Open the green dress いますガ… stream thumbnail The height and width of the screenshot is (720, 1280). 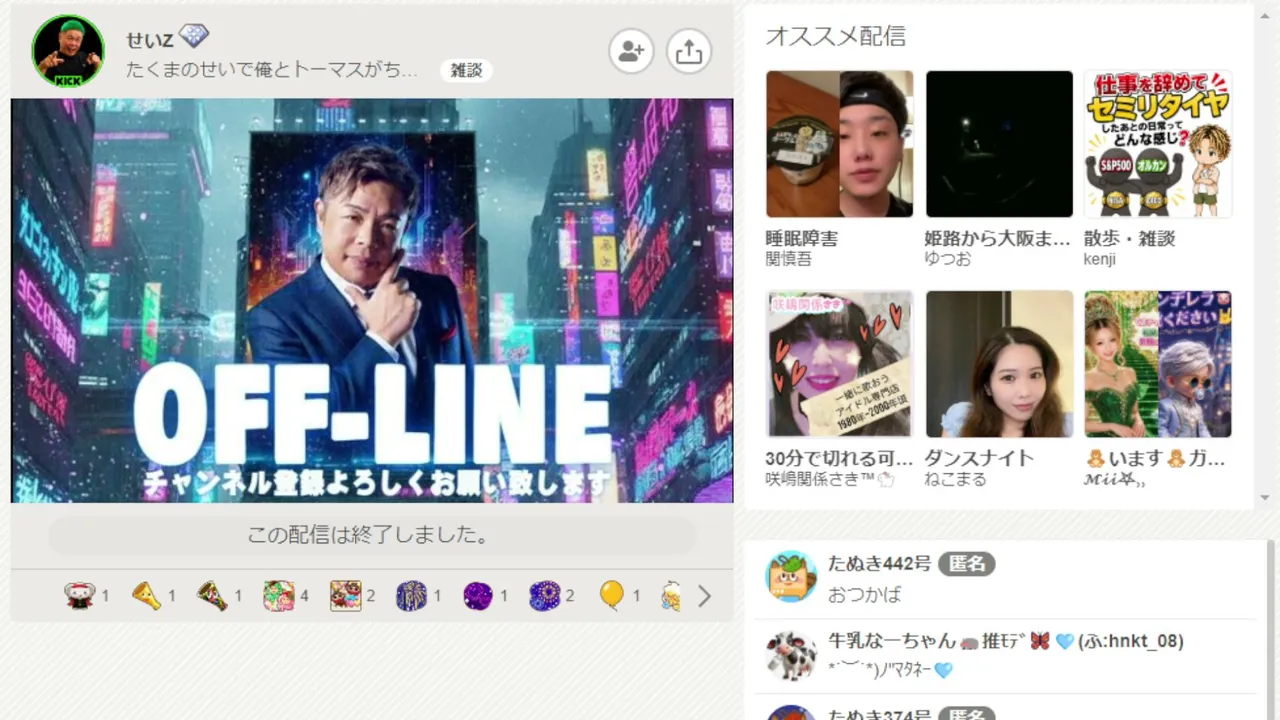tap(1158, 364)
